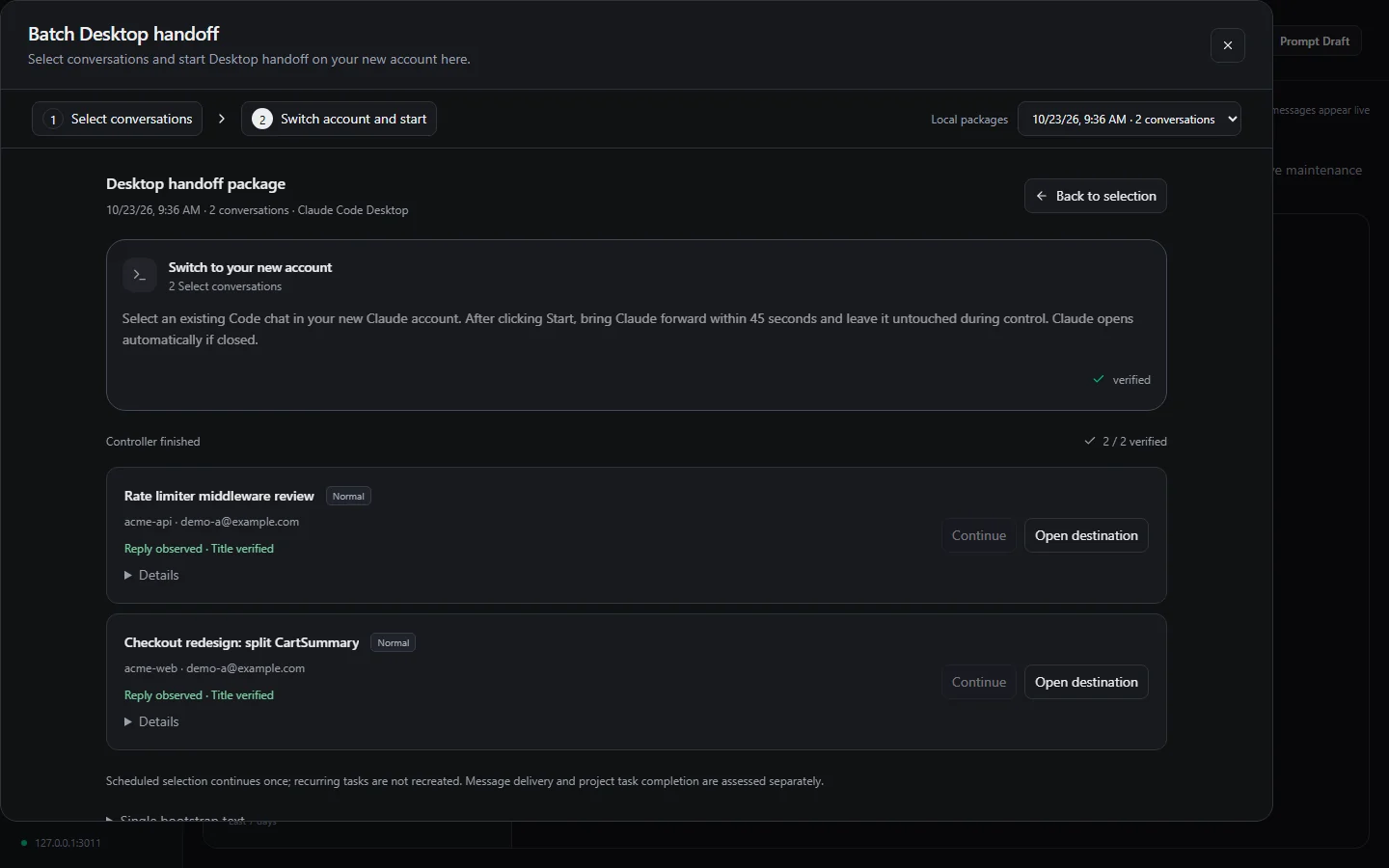Open destination for Checkout redesign: split CartSummary

tap(1086, 682)
